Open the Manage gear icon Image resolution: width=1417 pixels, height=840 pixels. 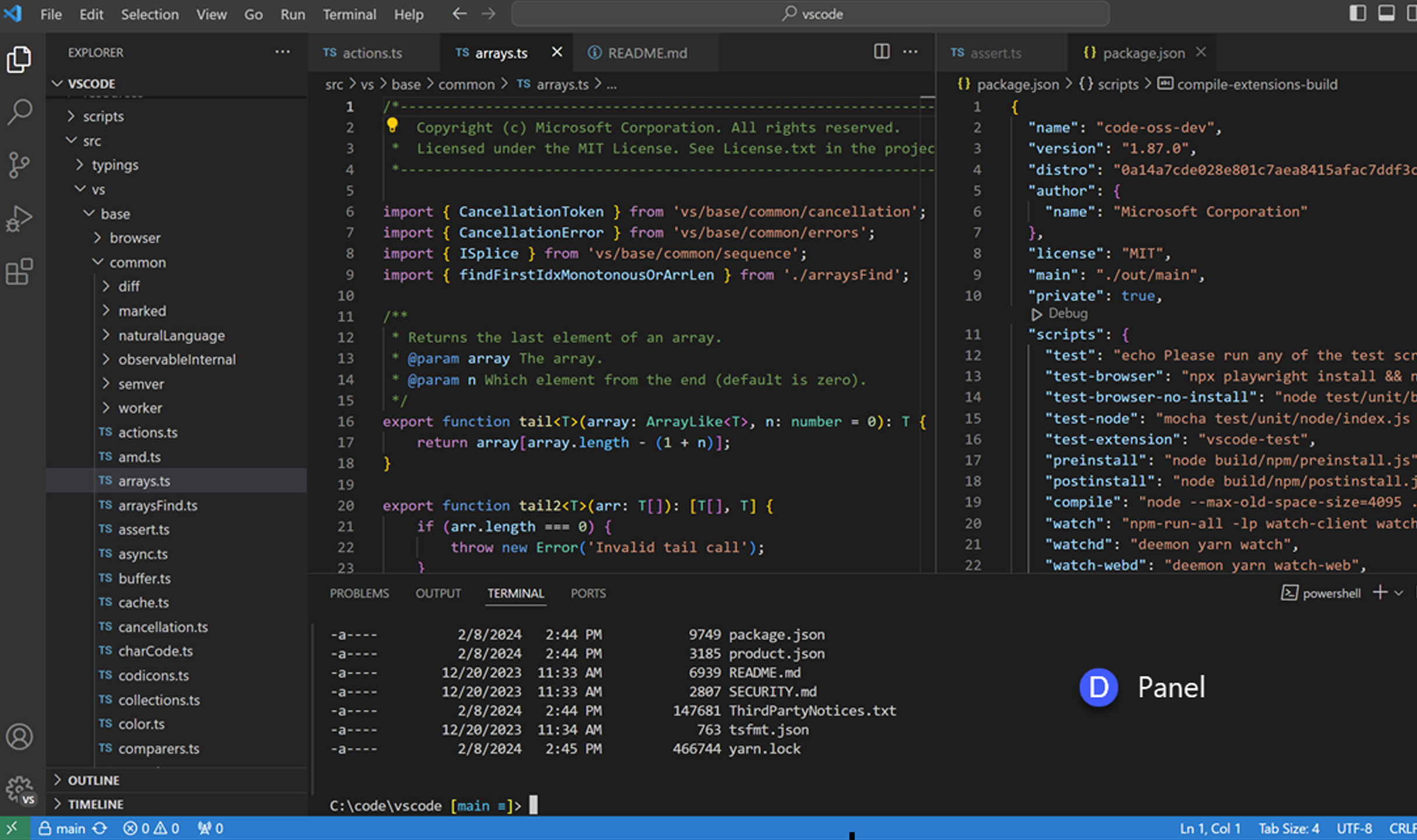click(x=19, y=789)
